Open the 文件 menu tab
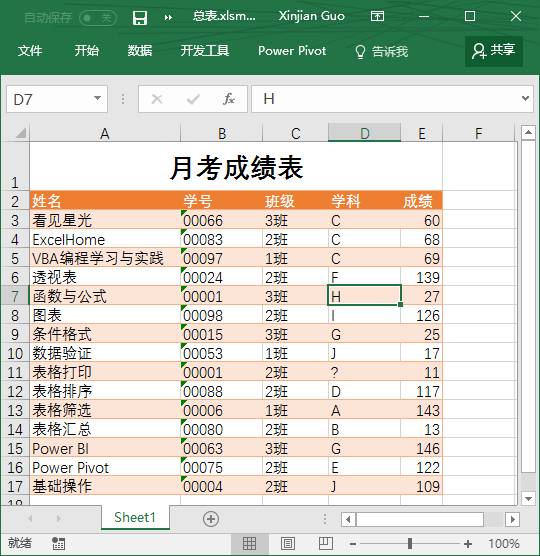Viewport: 540px width, 556px height. click(30, 51)
